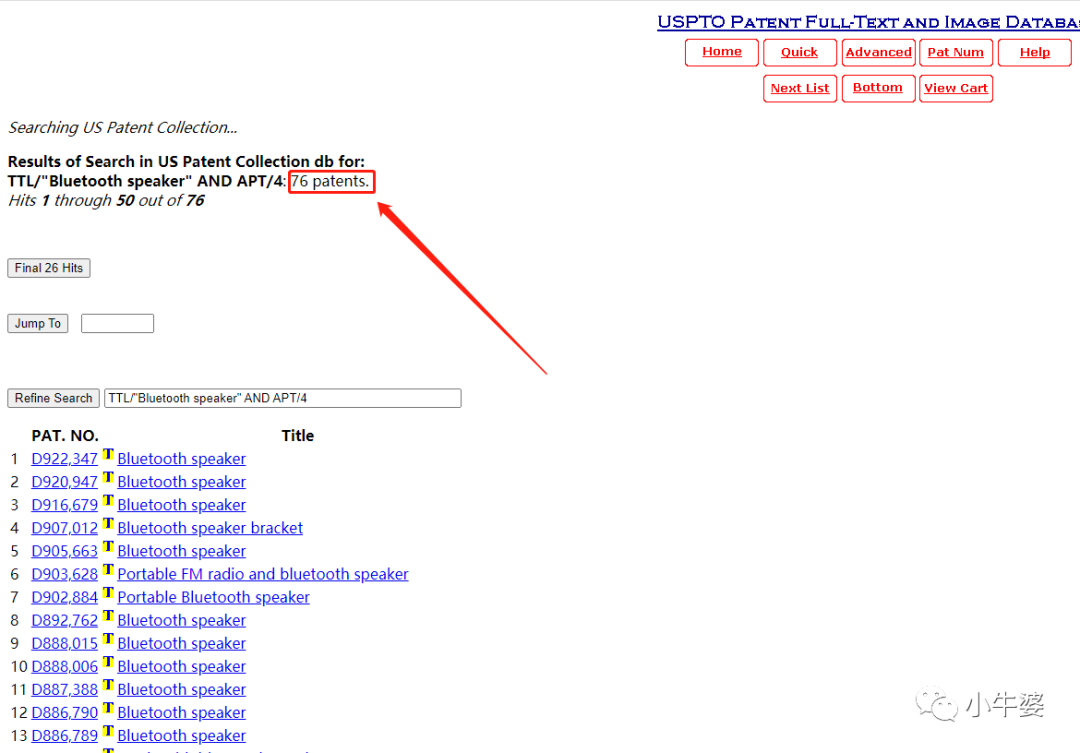This screenshot has width=1080, height=753.
Task: Go to the Home page button
Action: pos(721,52)
